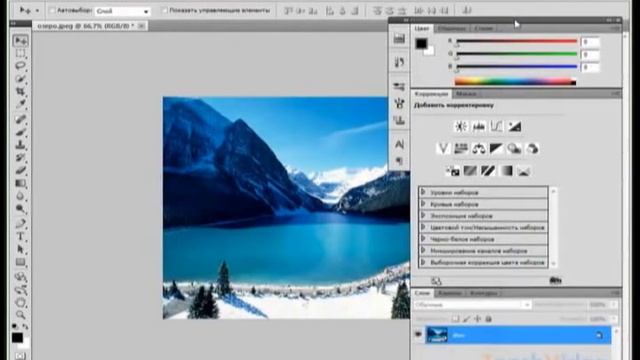This screenshot has height=360, width=640.
Task: Add a Levels adjustment
Action: (479, 127)
